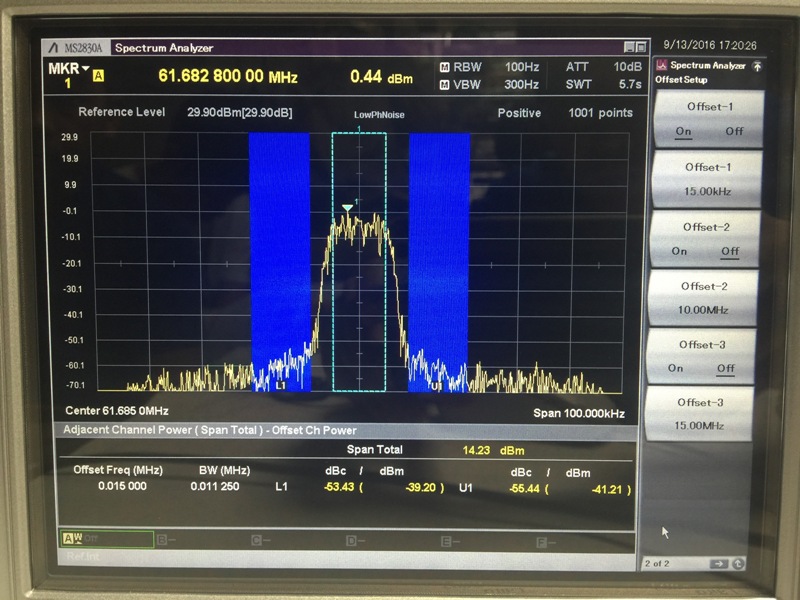Toggle Offset-1 On/Off softkey
Viewport: 800px width, 600px height.
(x=708, y=119)
